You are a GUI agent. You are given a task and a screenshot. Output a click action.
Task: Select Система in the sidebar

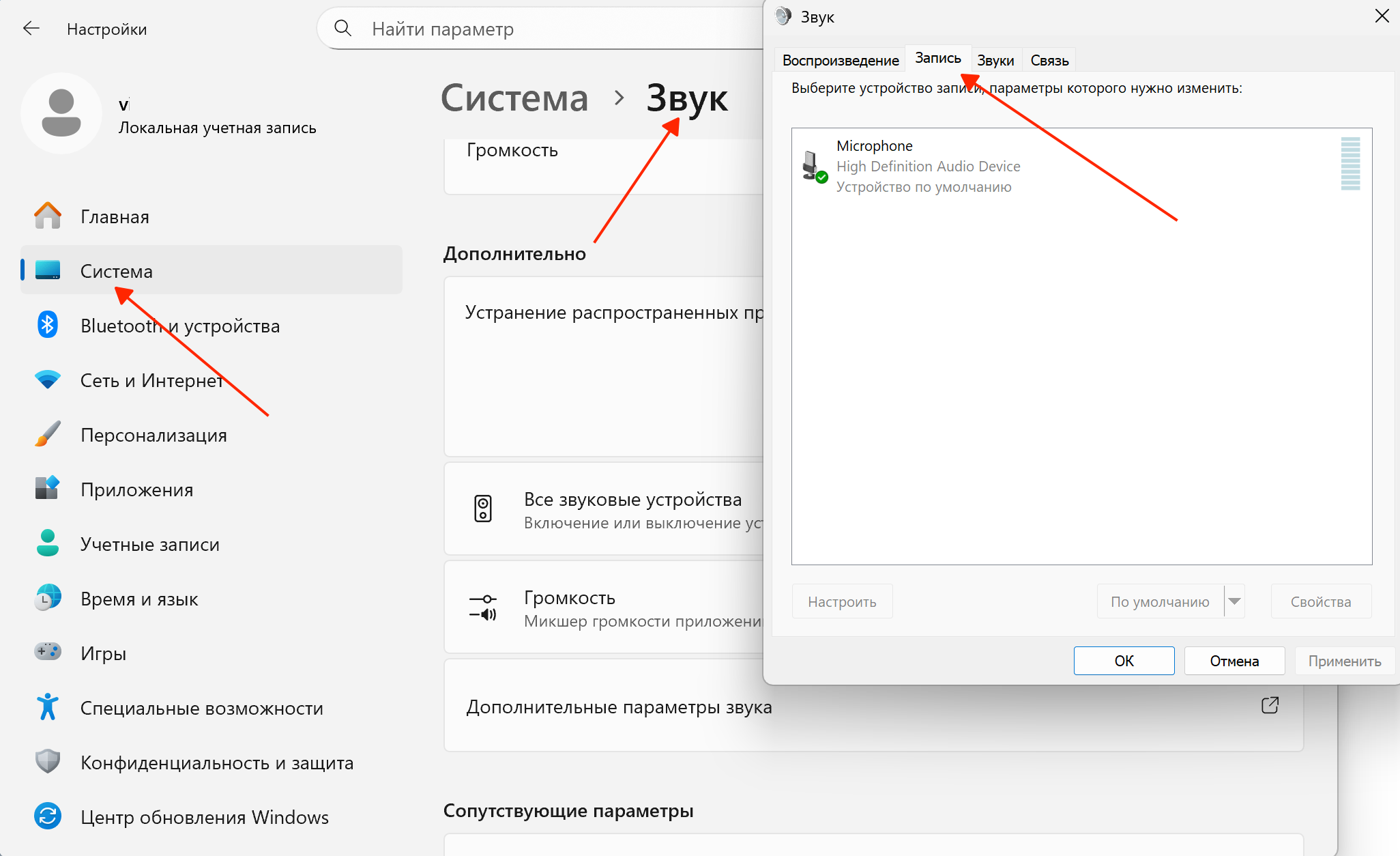click(212, 270)
